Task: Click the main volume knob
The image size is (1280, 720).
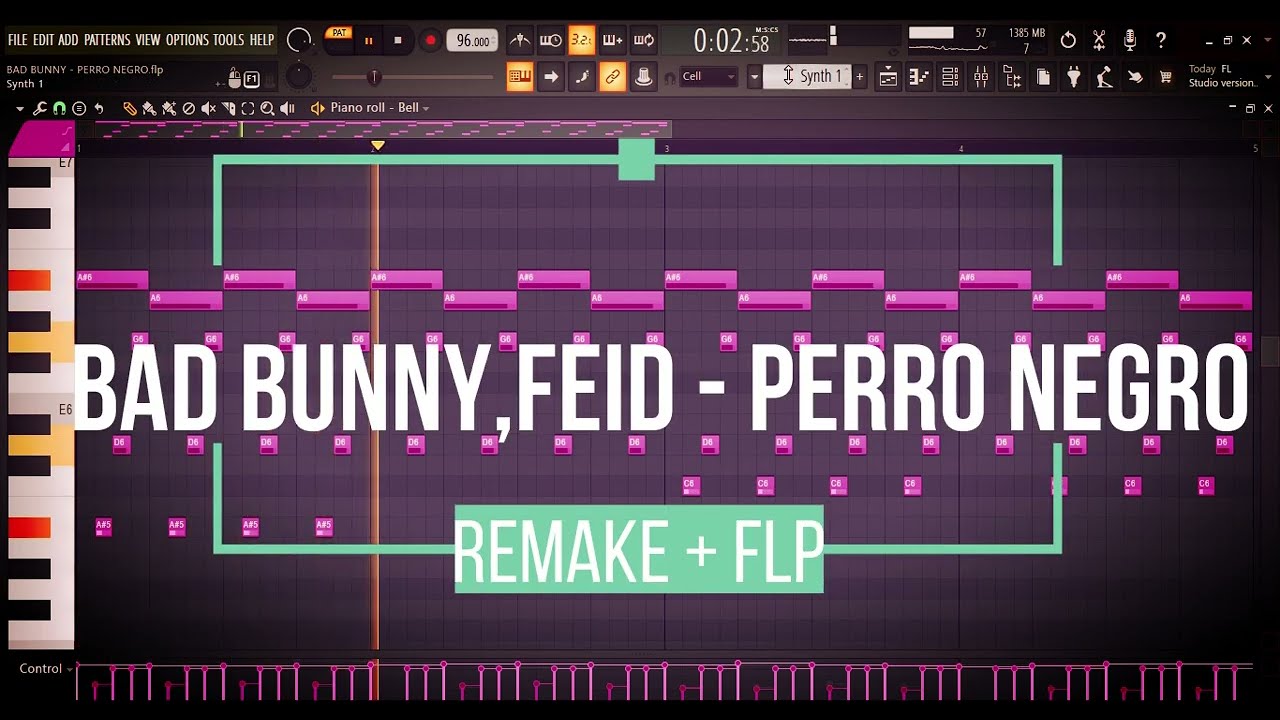Action: click(x=298, y=41)
